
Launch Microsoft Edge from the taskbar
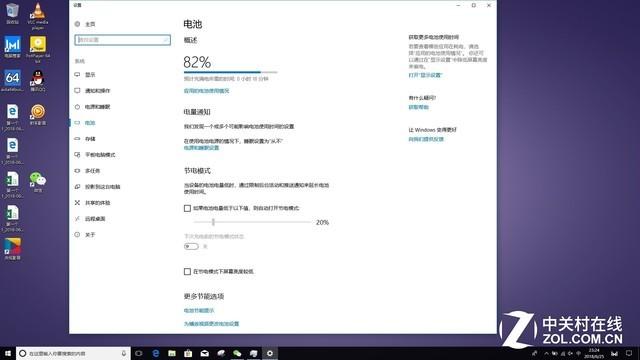pos(156,353)
